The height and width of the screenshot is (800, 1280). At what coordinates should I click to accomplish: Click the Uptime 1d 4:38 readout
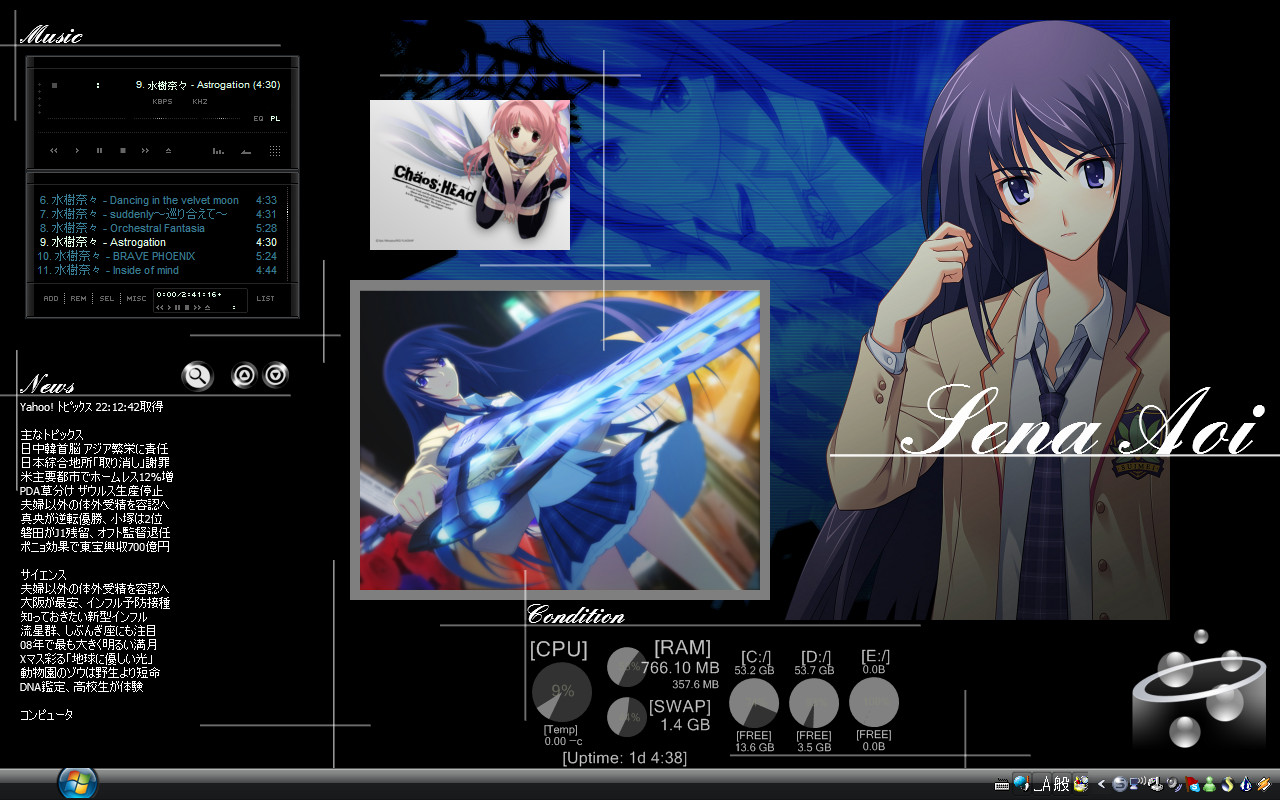(625, 758)
